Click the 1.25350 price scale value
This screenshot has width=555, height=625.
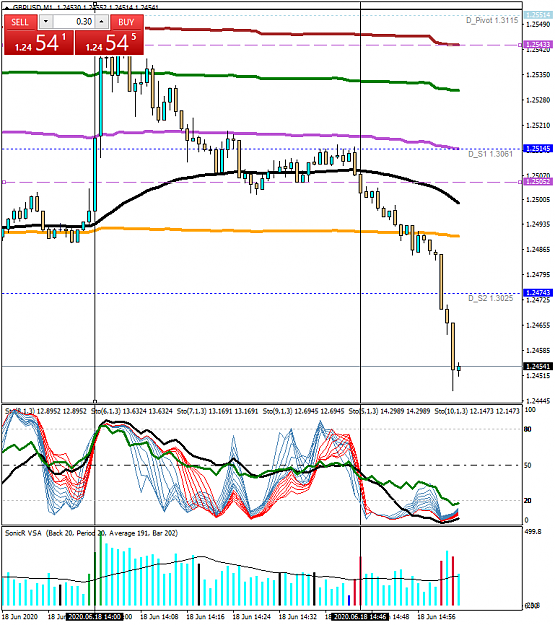(x=538, y=75)
